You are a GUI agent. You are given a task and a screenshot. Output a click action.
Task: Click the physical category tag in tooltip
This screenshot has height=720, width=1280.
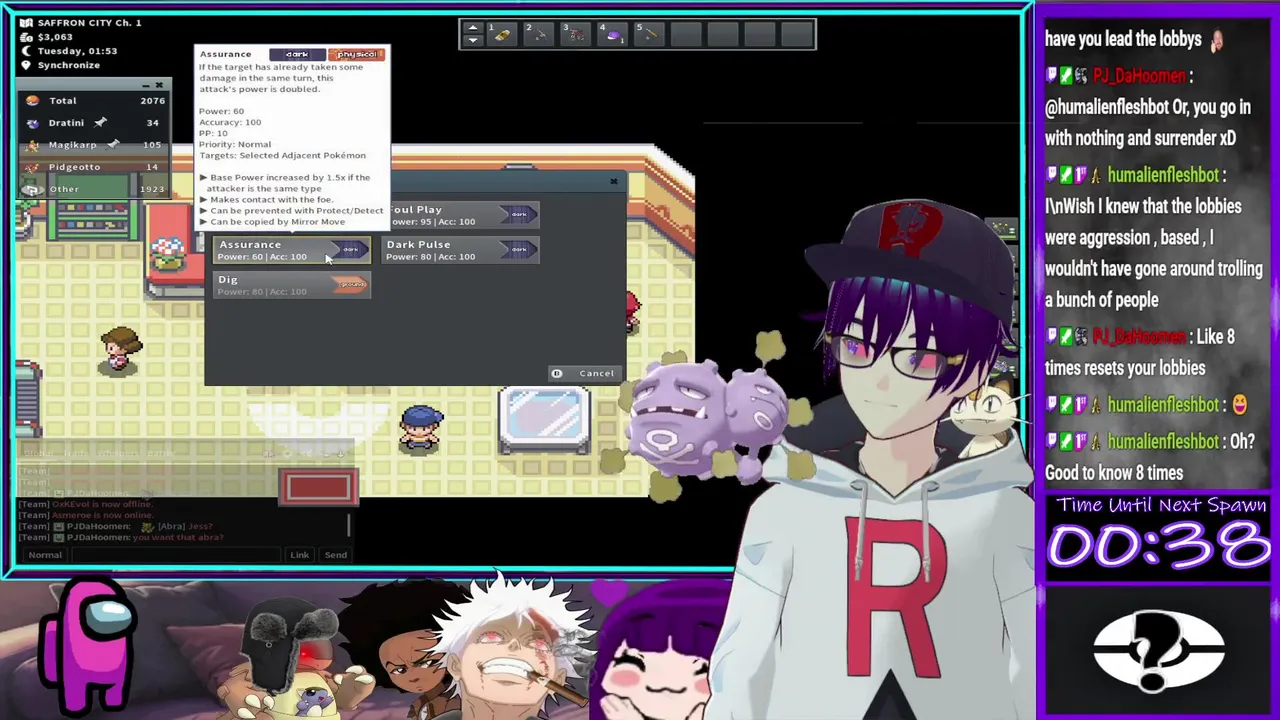pos(356,54)
